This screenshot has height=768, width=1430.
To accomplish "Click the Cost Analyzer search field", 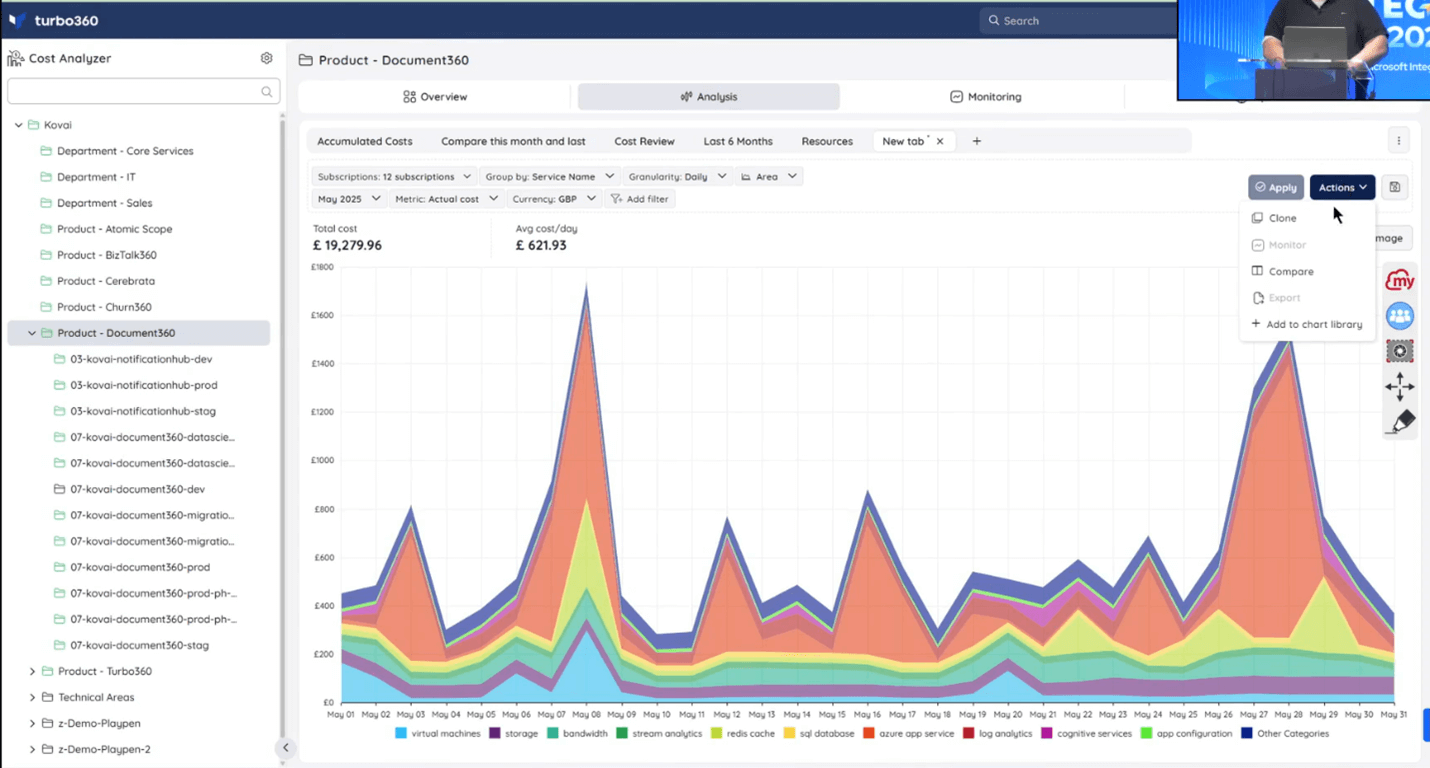I will tap(135, 92).
